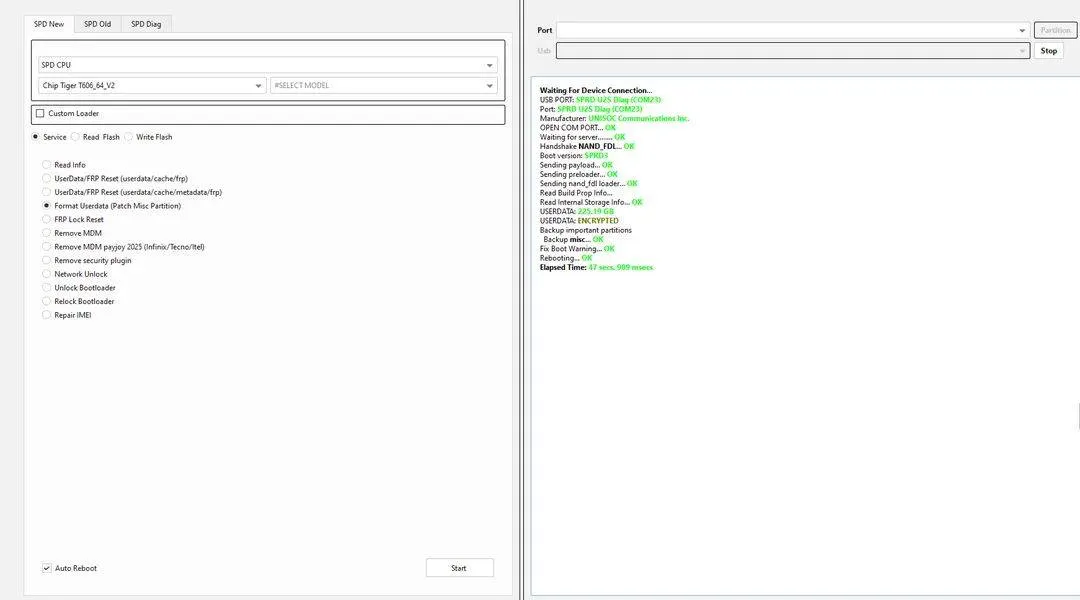Switch to the SPD Old tab

(x=97, y=24)
